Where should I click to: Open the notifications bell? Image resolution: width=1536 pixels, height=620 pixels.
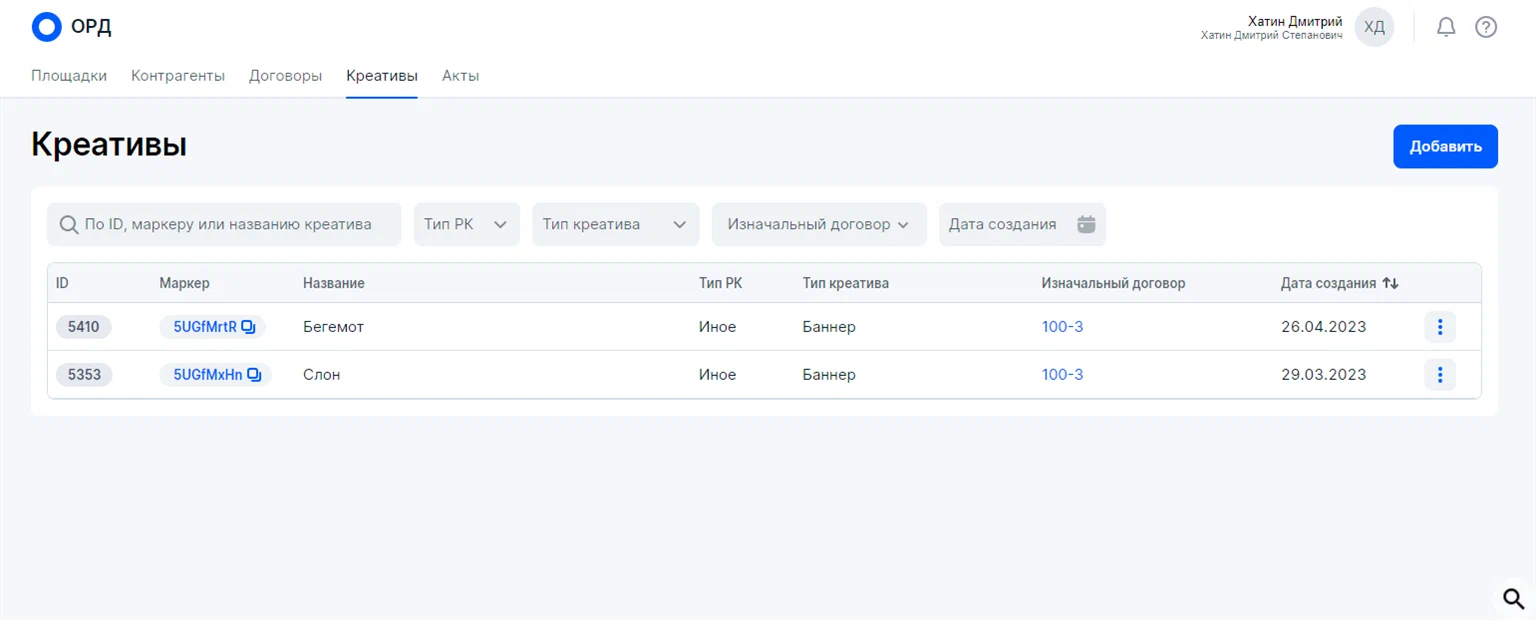click(1446, 27)
